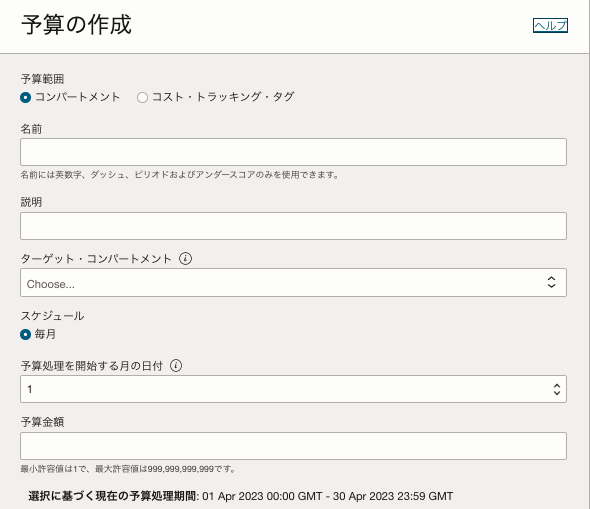The image size is (590, 509).
Task: Click the 予算金額 field label
Action: (42, 422)
